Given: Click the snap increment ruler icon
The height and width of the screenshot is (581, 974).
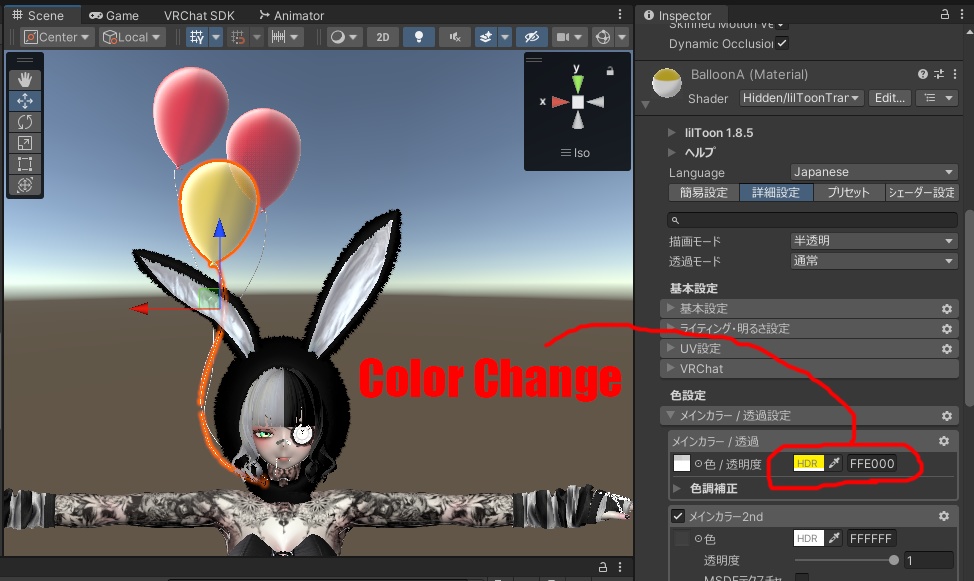Looking at the screenshot, I should (278, 37).
